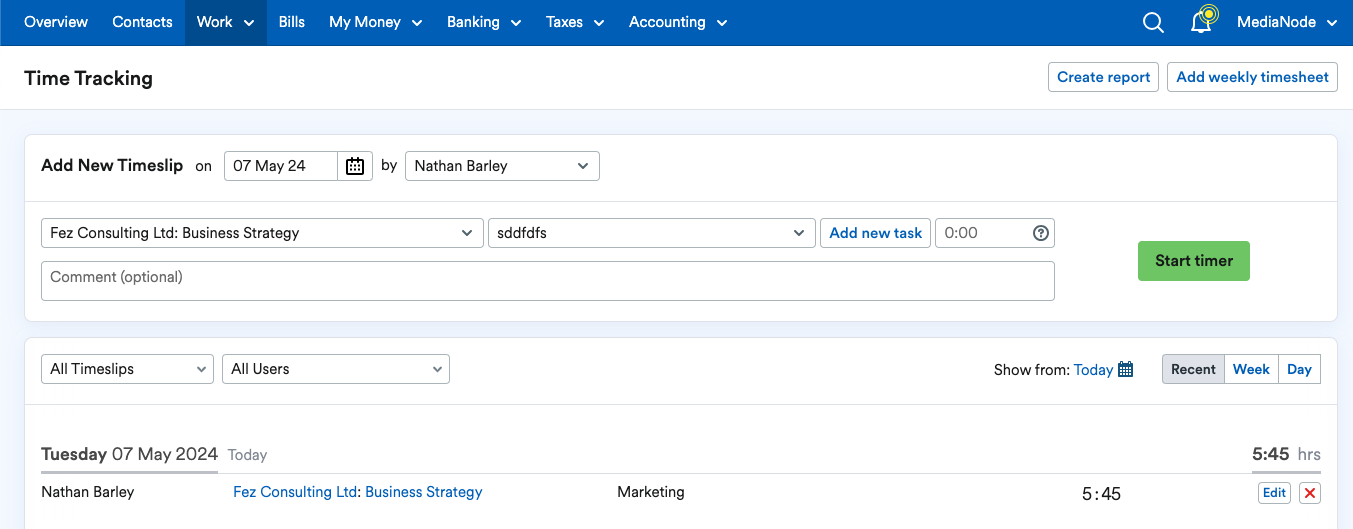Click Add weekly timesheet button
The width and height of the screenshot is (1353, 529).
[1253, 77]
